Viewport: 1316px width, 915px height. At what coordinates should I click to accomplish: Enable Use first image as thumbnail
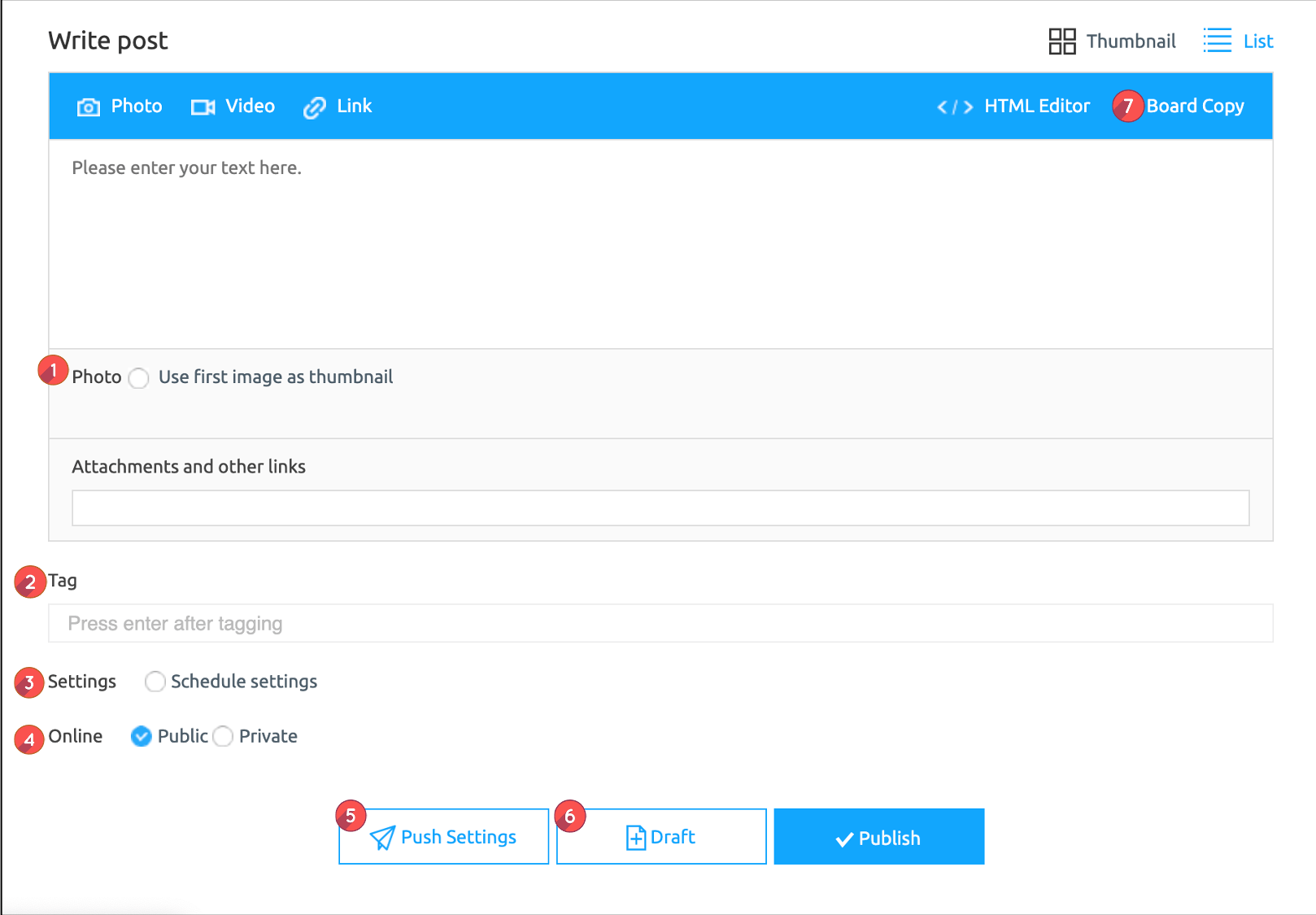(139, 378)
